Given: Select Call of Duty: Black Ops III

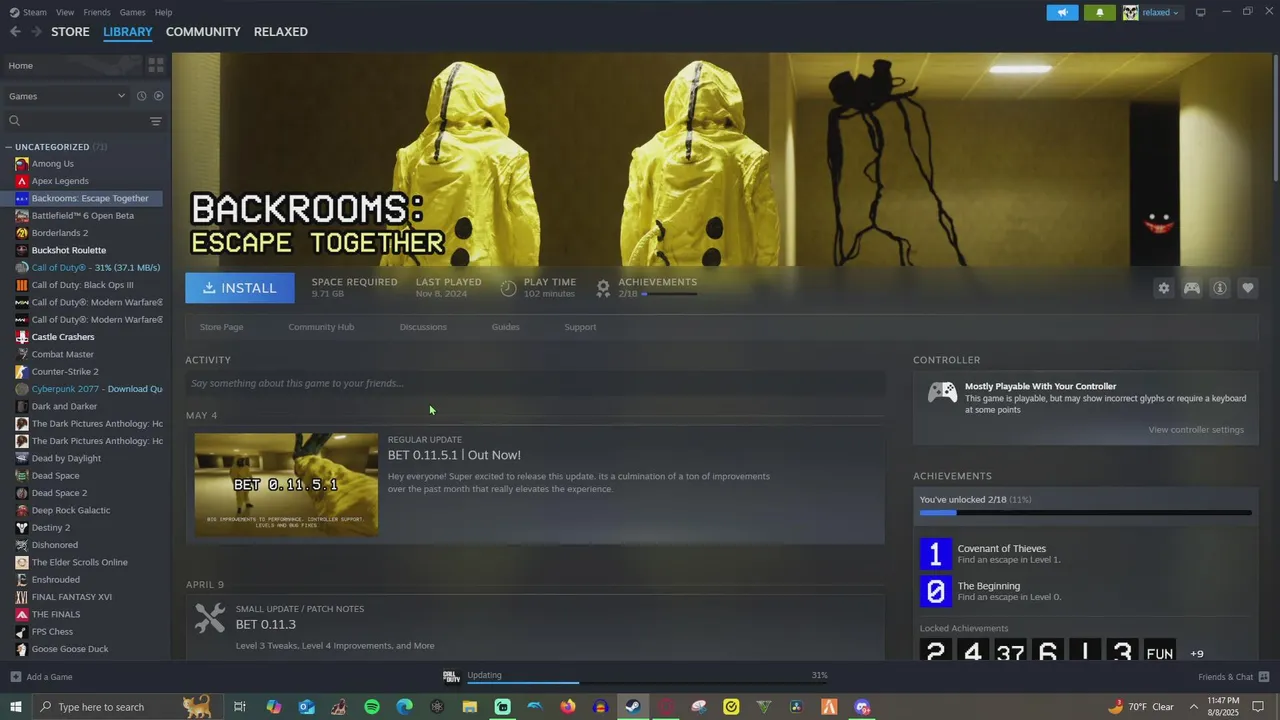Looking at the screenshot, I should (x=84, y=285).
